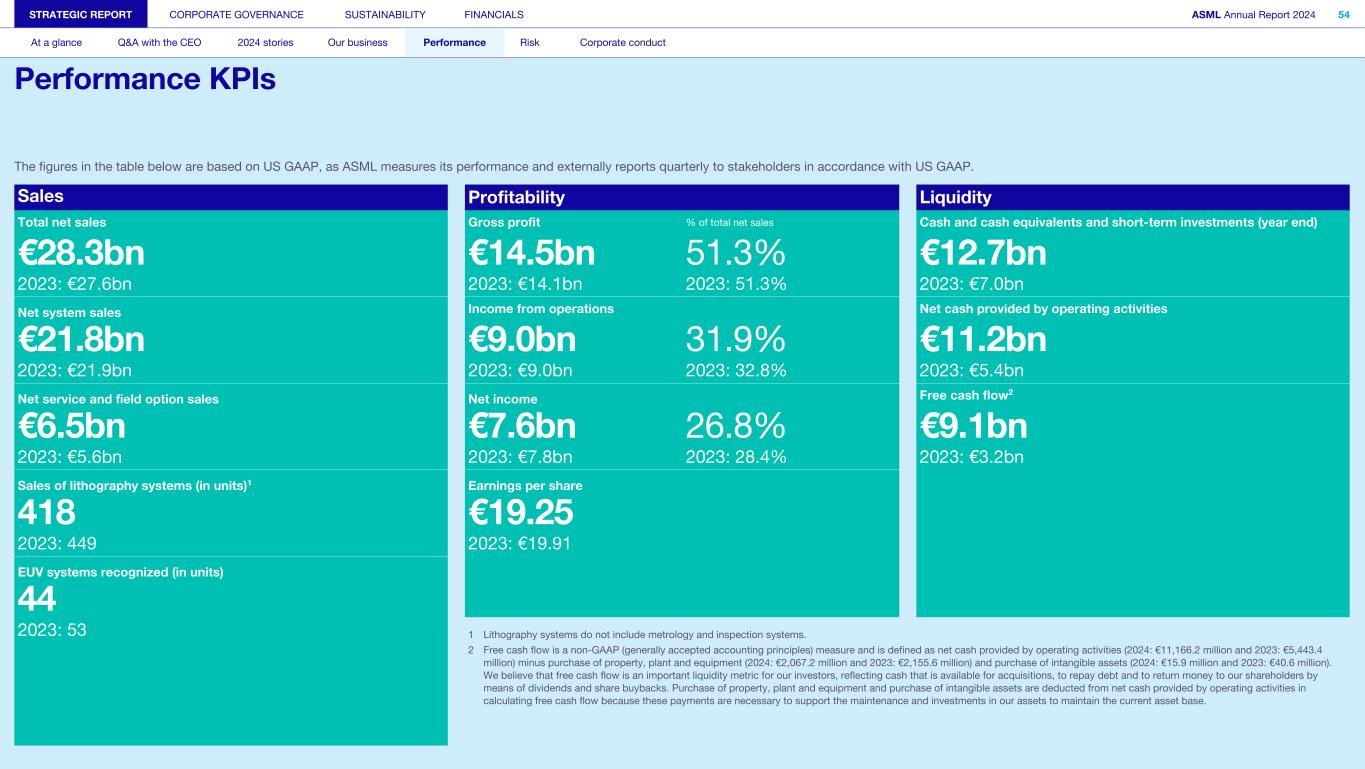Click the ASML Annual Report 2024 title
1365x769 pixels.
[x=1253, y=14]
